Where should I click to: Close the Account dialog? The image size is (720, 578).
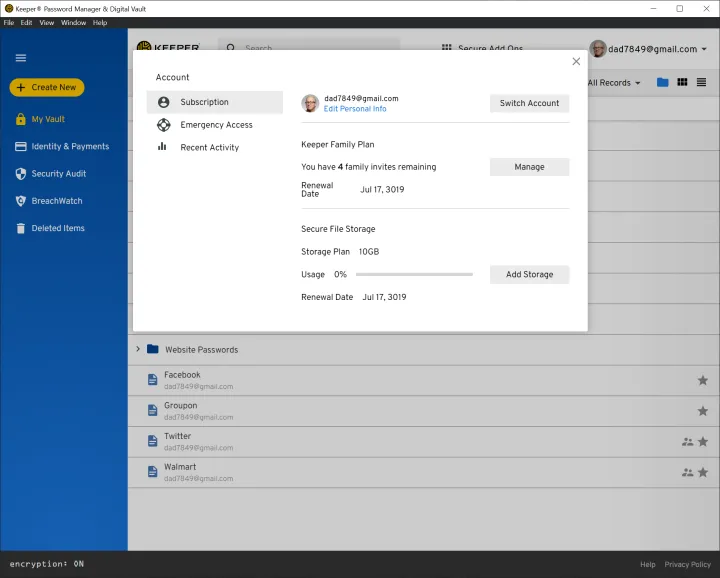[x=576, y=62]
